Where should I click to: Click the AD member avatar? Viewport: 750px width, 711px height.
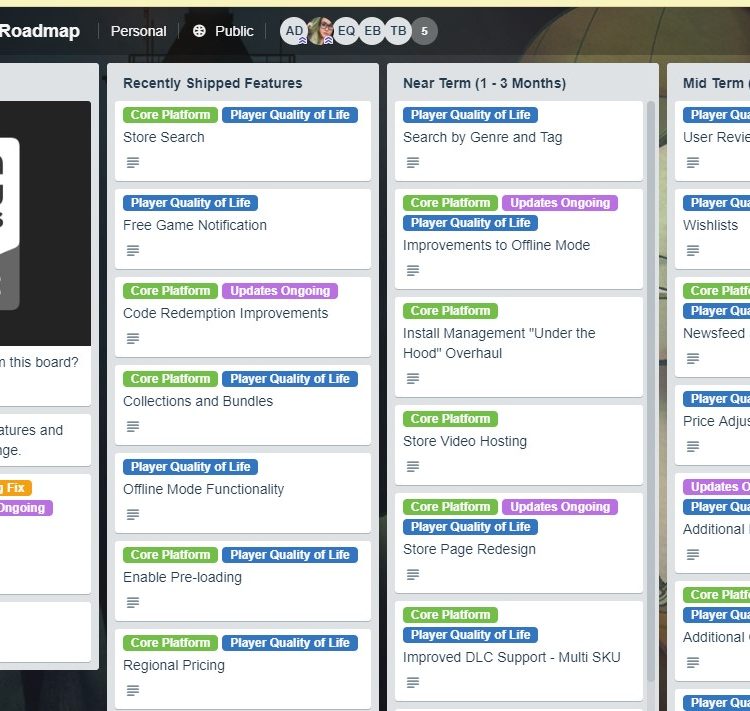click(x=294, y=31)
